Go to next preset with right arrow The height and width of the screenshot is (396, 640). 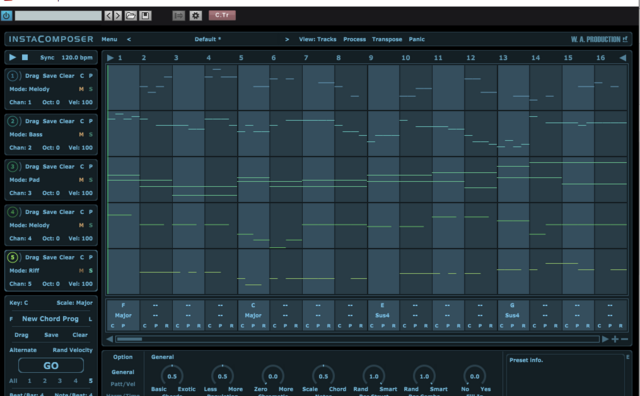pyautogui.click(x=118, y=16)
